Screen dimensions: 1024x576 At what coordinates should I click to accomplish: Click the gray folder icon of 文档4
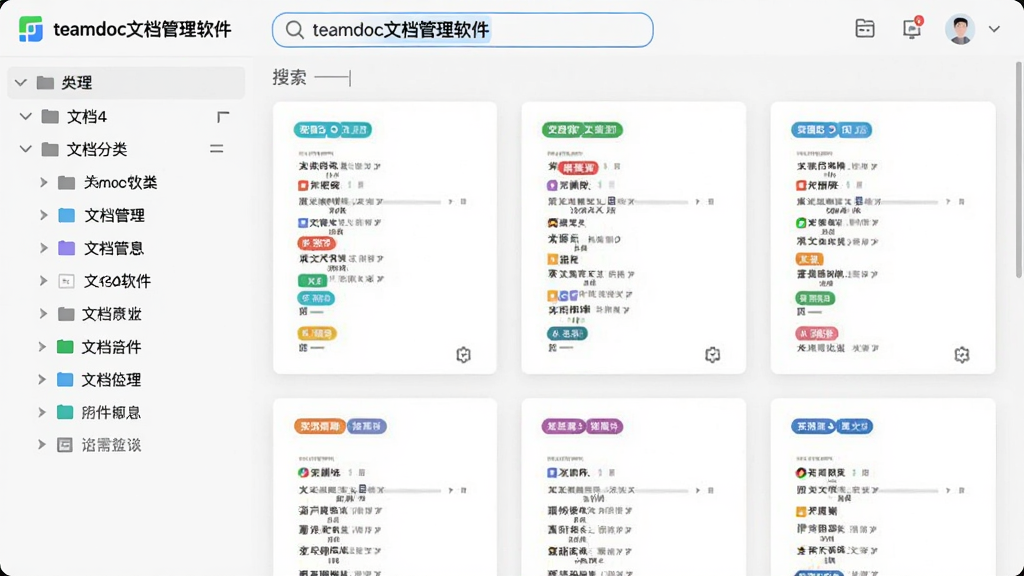click(50, 116)
